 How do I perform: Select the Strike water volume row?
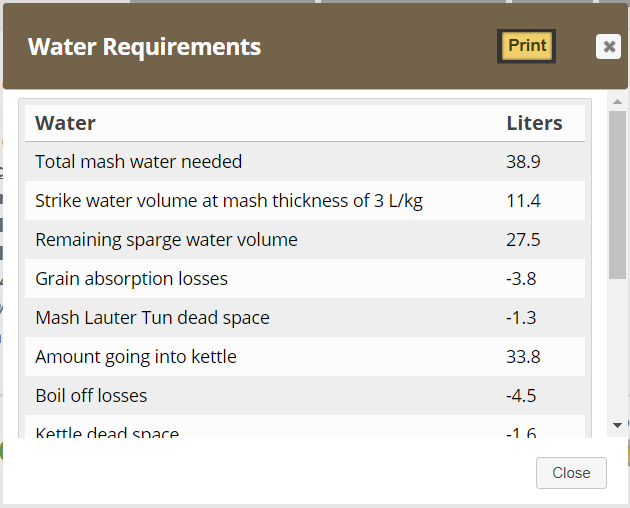click(305, 201)
